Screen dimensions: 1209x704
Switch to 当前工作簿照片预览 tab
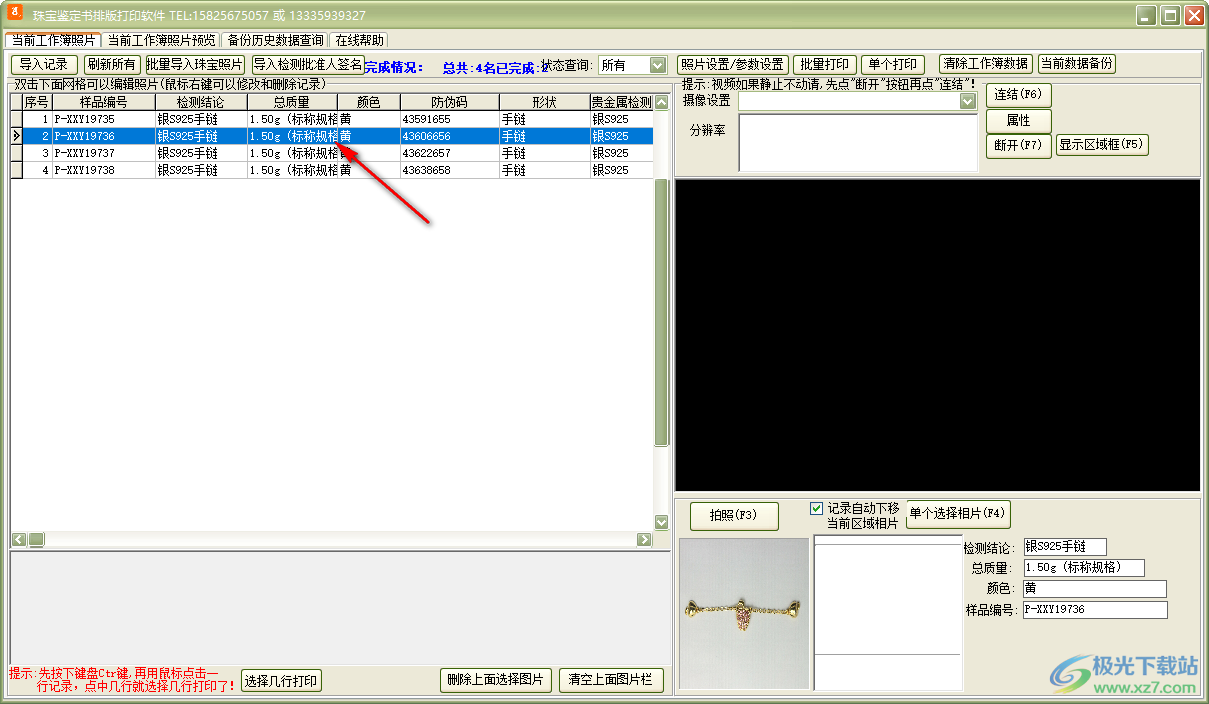point(161,40)
